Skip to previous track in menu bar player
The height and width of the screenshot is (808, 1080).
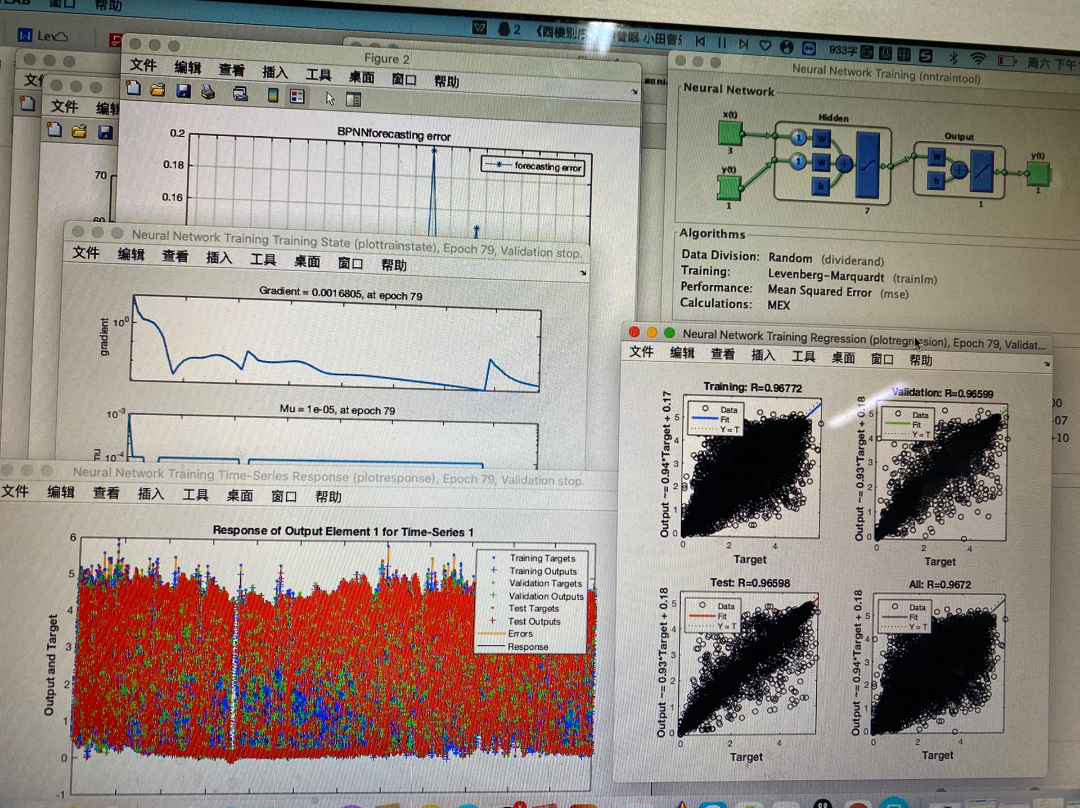[700, 41]
